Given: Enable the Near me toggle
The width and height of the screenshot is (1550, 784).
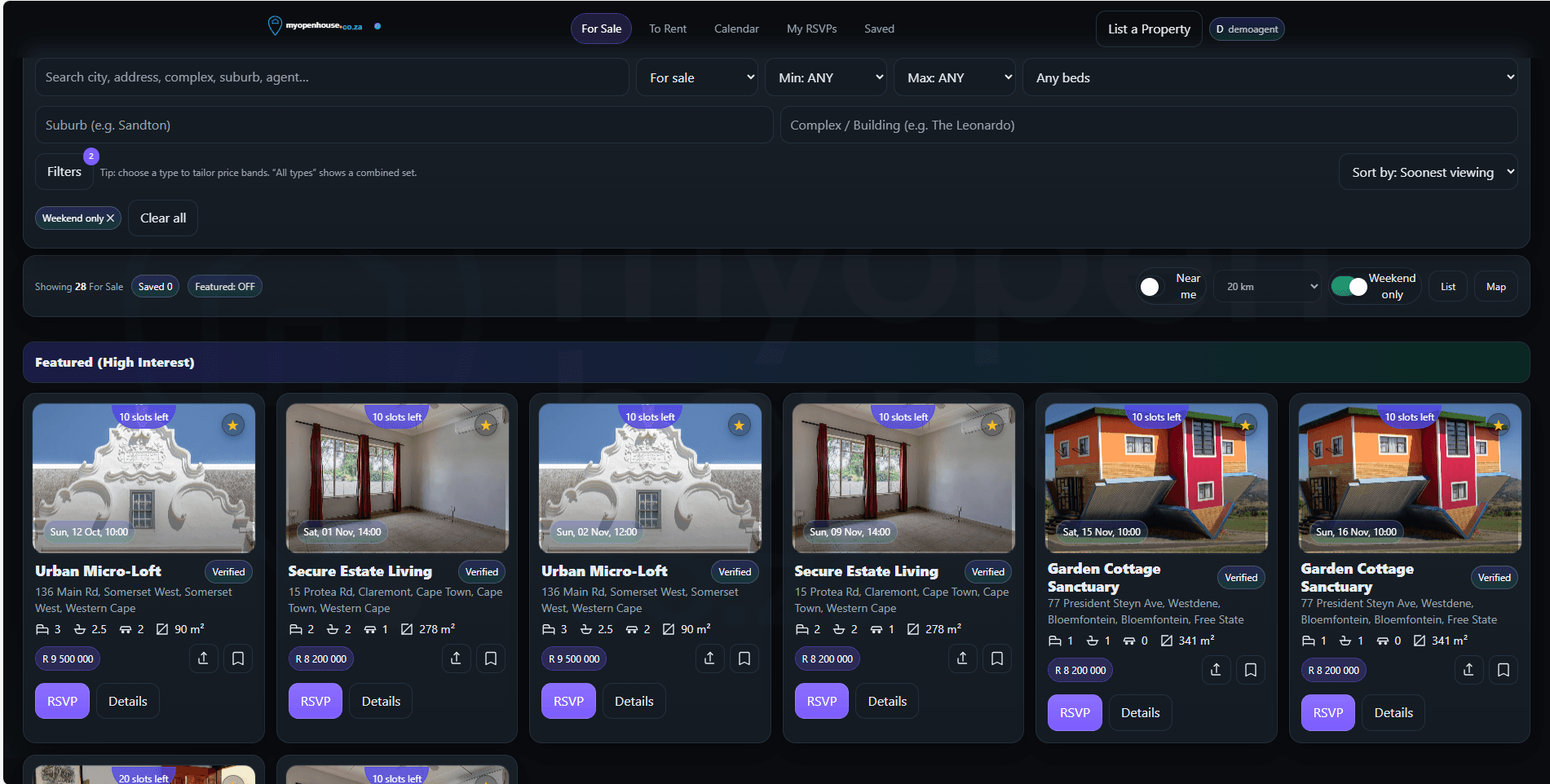Looking at the screenshot, I should (1150, 286).
